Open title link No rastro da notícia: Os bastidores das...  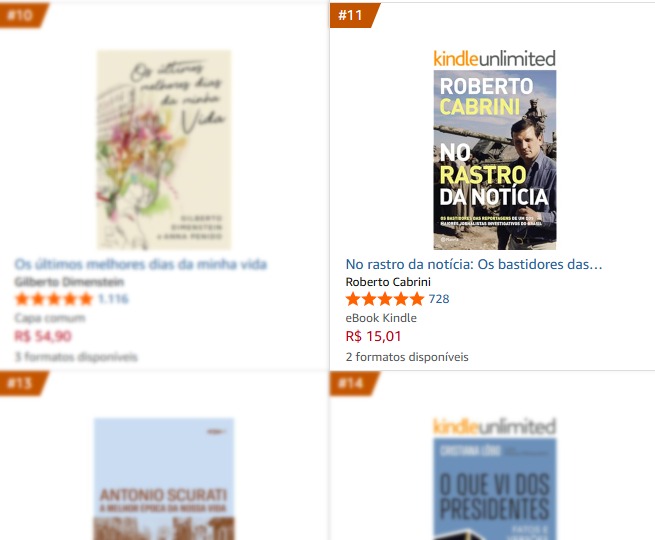[474, 264]
